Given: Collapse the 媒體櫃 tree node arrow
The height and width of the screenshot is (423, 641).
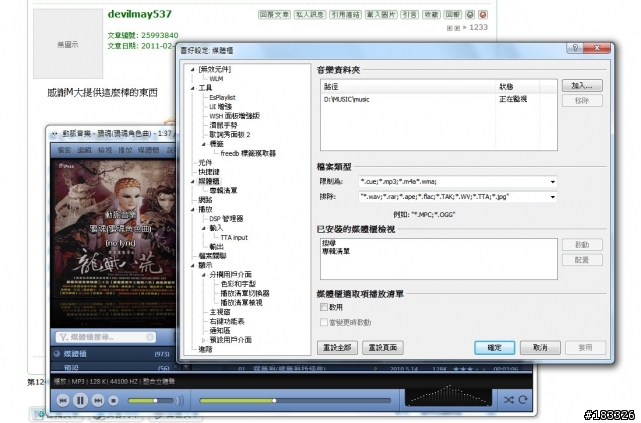Looking at the screenshot, I should click(x=193, y=181).
